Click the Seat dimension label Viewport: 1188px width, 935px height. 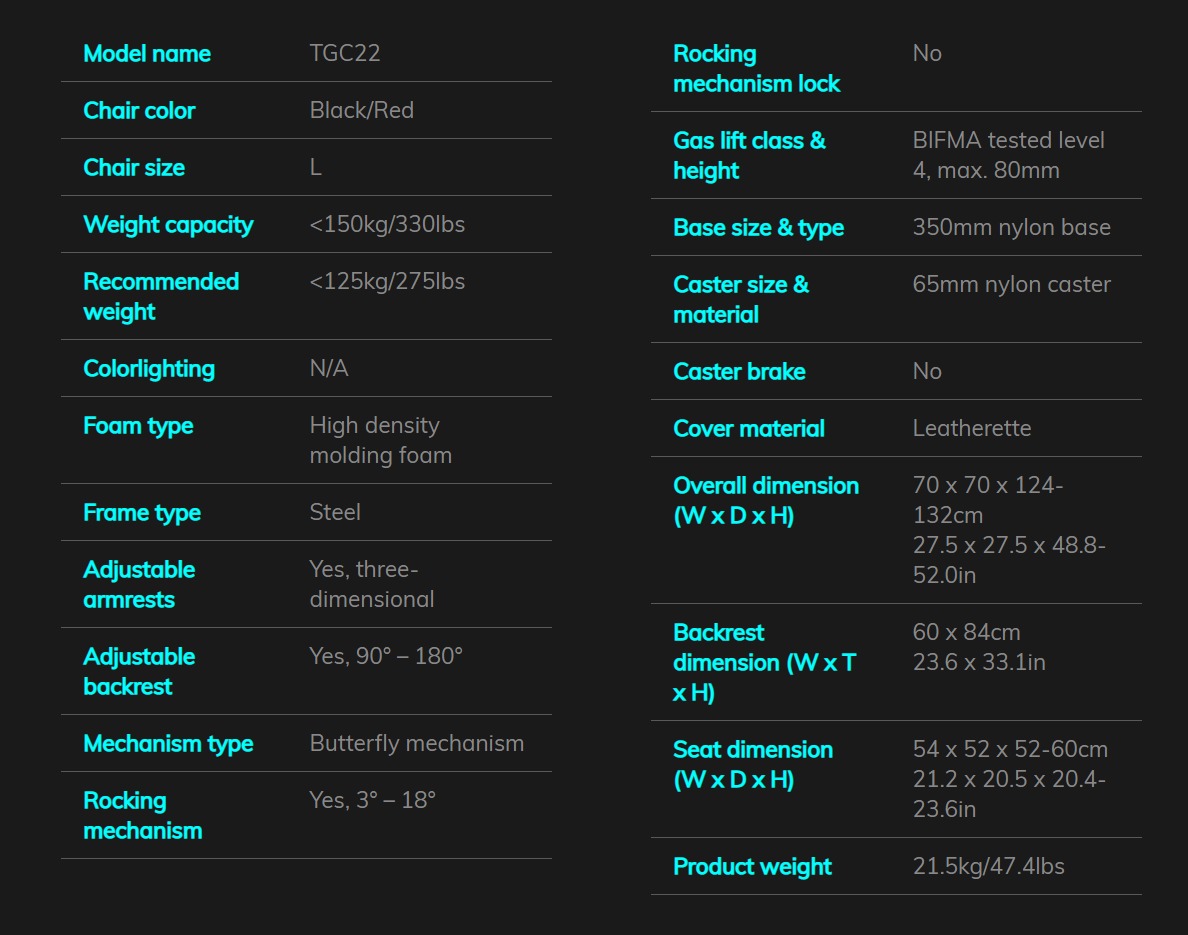tap(753, 765)
